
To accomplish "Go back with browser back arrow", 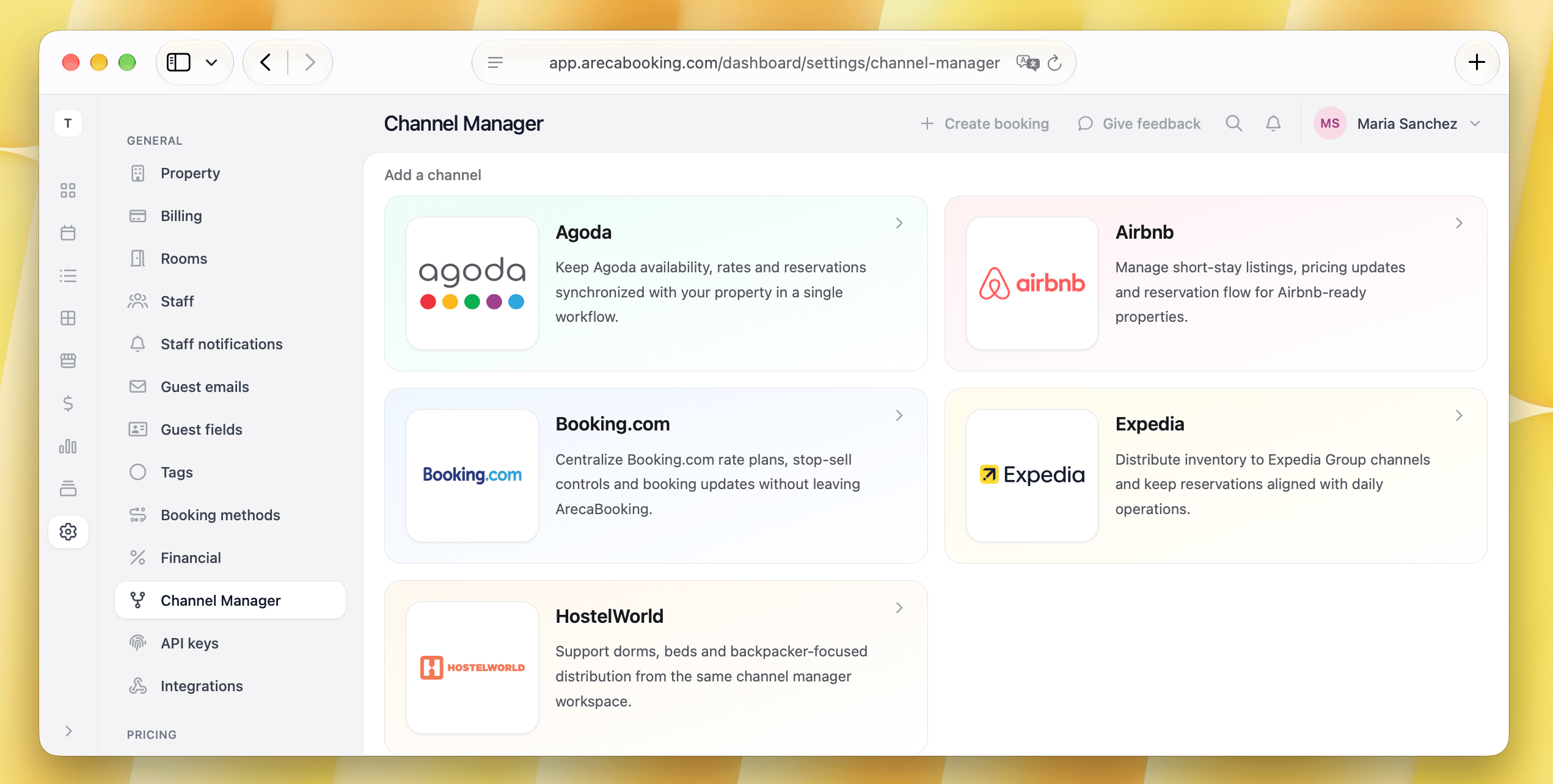I will pyautogui.click(x=266, y=62).
